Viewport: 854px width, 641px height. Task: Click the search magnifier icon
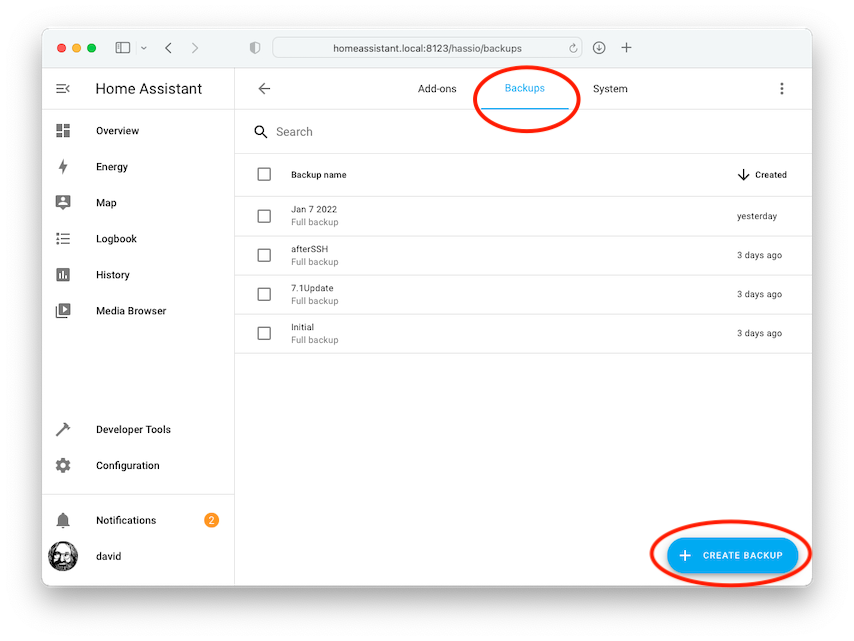tap(261, 132)
